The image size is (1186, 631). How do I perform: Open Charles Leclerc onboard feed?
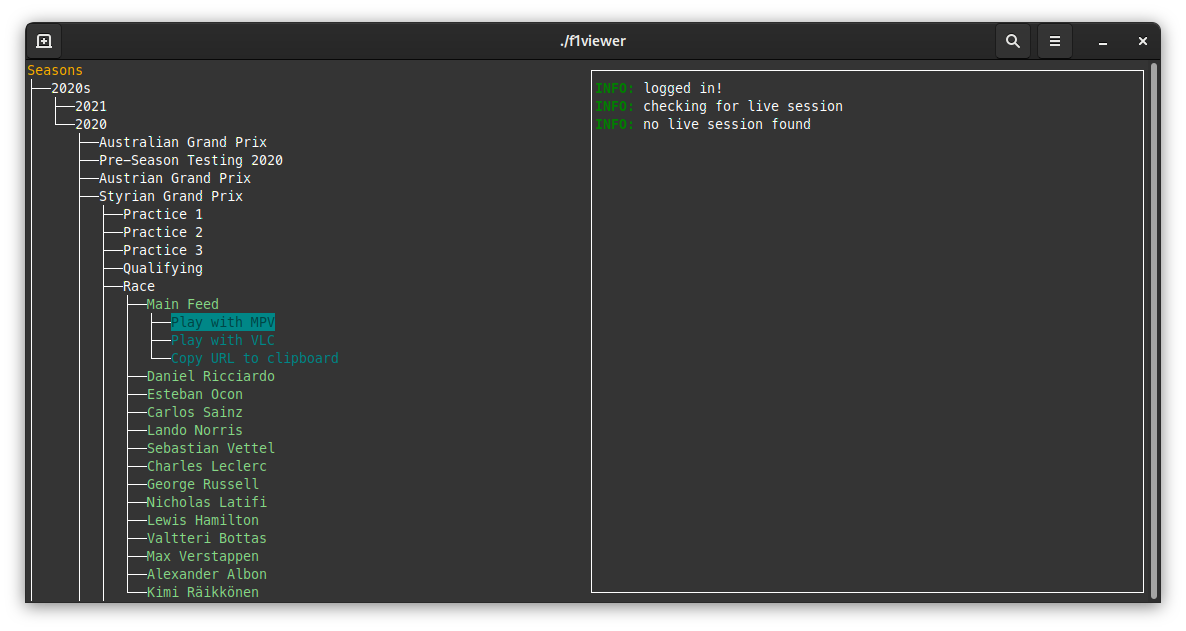[207, 467]
